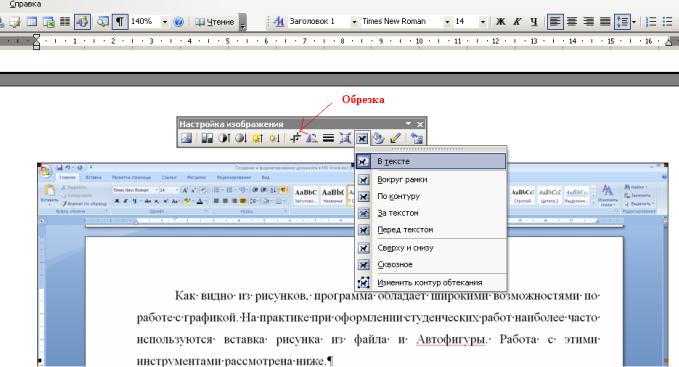This screenshot has width=679, height=367.
Task: Increase image brightness
Action: tap(257, 138)
